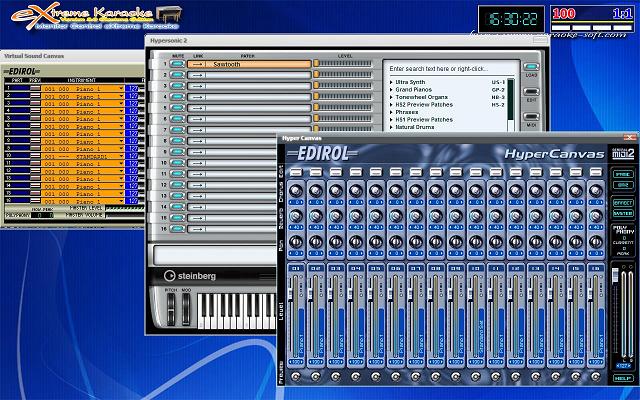Viewport: 640px width, 400px height.
Task: Expand the Phrases patch folder
Action: point(391,112)
